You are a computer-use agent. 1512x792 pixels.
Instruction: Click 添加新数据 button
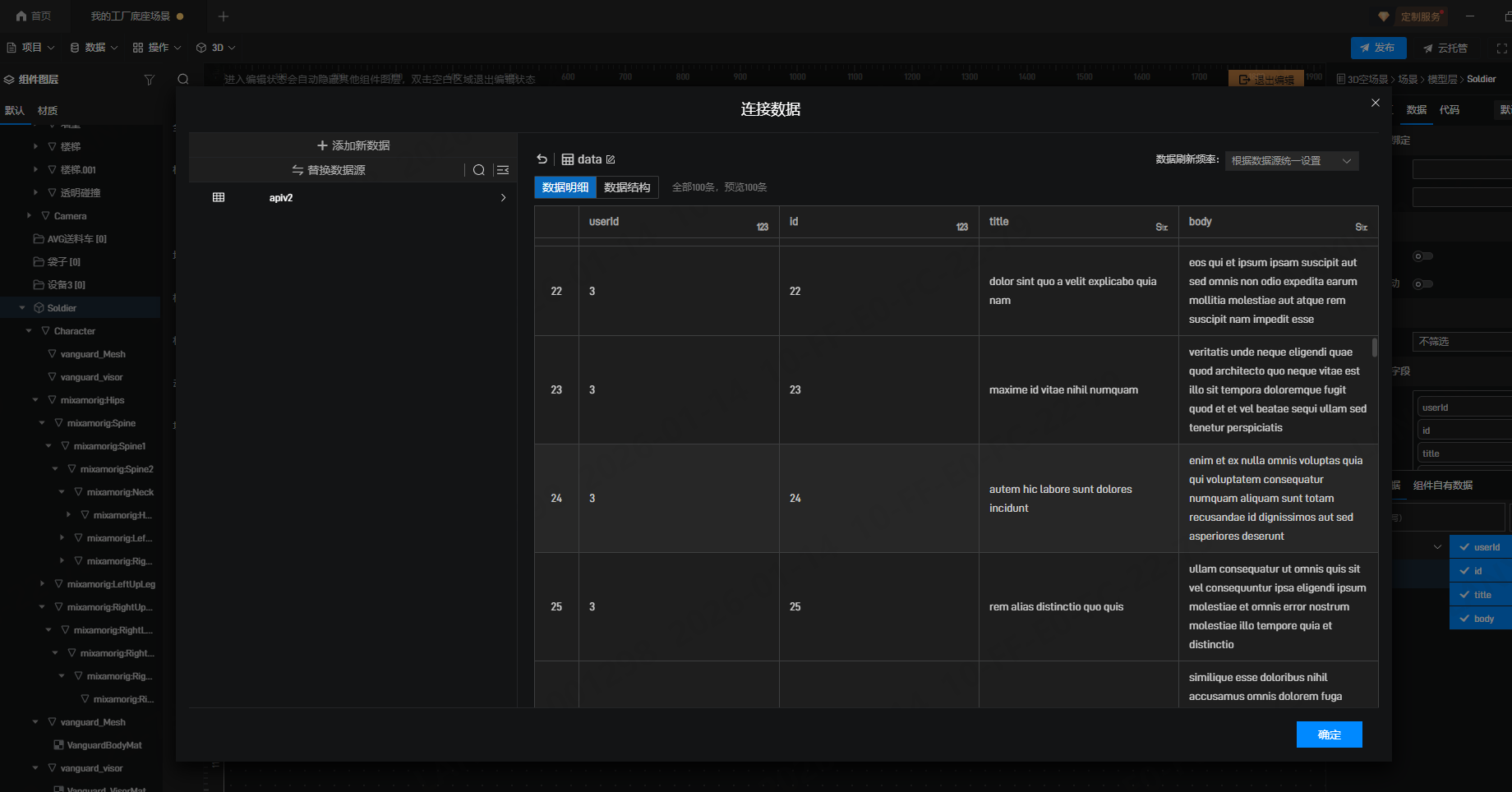pos(353,145)
